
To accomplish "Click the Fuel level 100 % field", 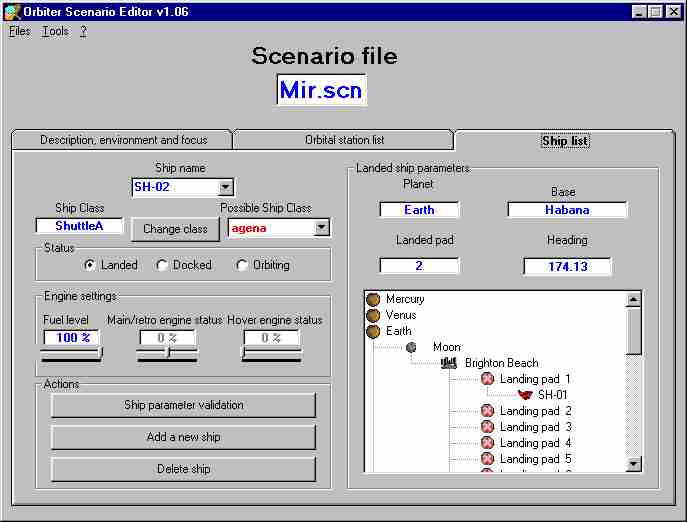I will coord(72,337).
